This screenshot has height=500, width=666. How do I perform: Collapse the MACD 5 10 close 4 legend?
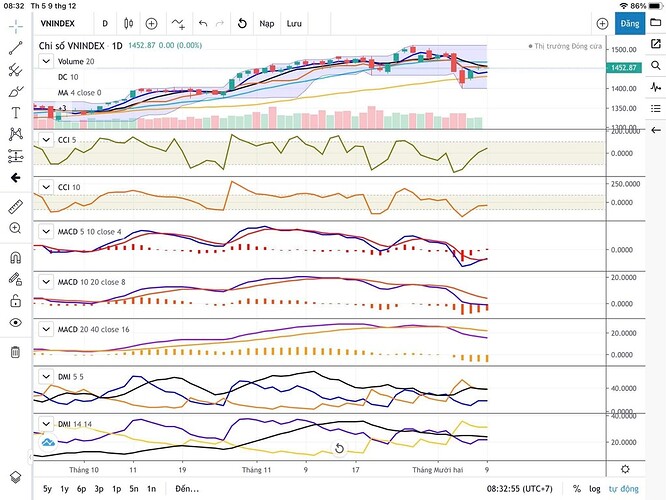coord(46,232)
